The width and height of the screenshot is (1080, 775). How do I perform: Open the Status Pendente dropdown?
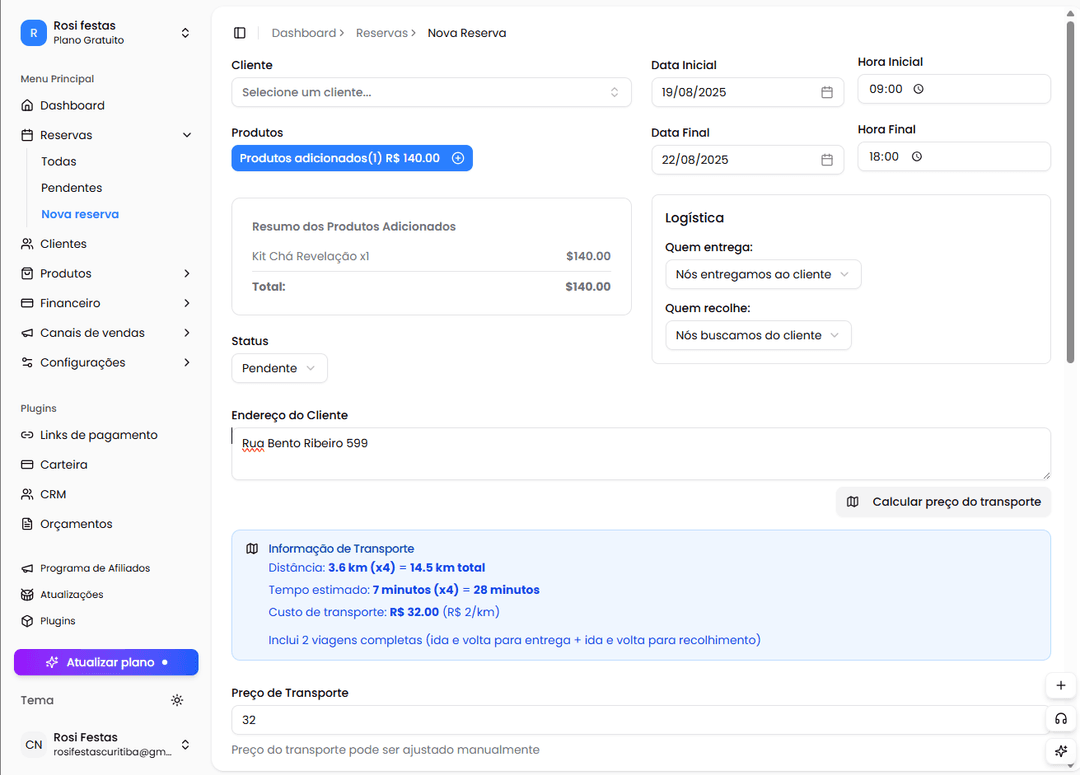[x=279, y=368]
